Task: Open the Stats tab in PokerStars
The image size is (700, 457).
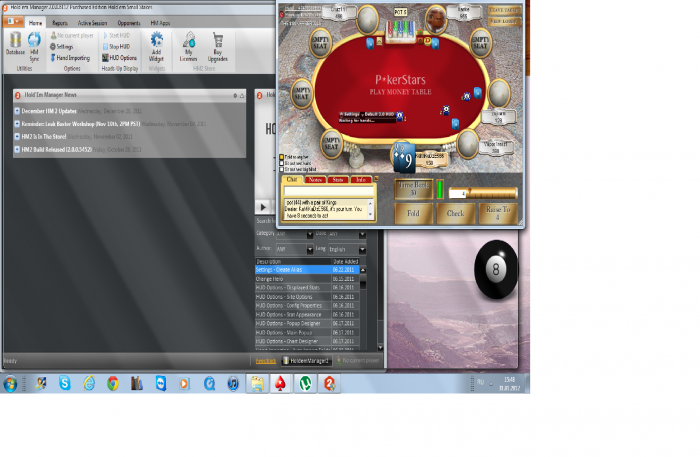Action: click(x=338, y=179)
